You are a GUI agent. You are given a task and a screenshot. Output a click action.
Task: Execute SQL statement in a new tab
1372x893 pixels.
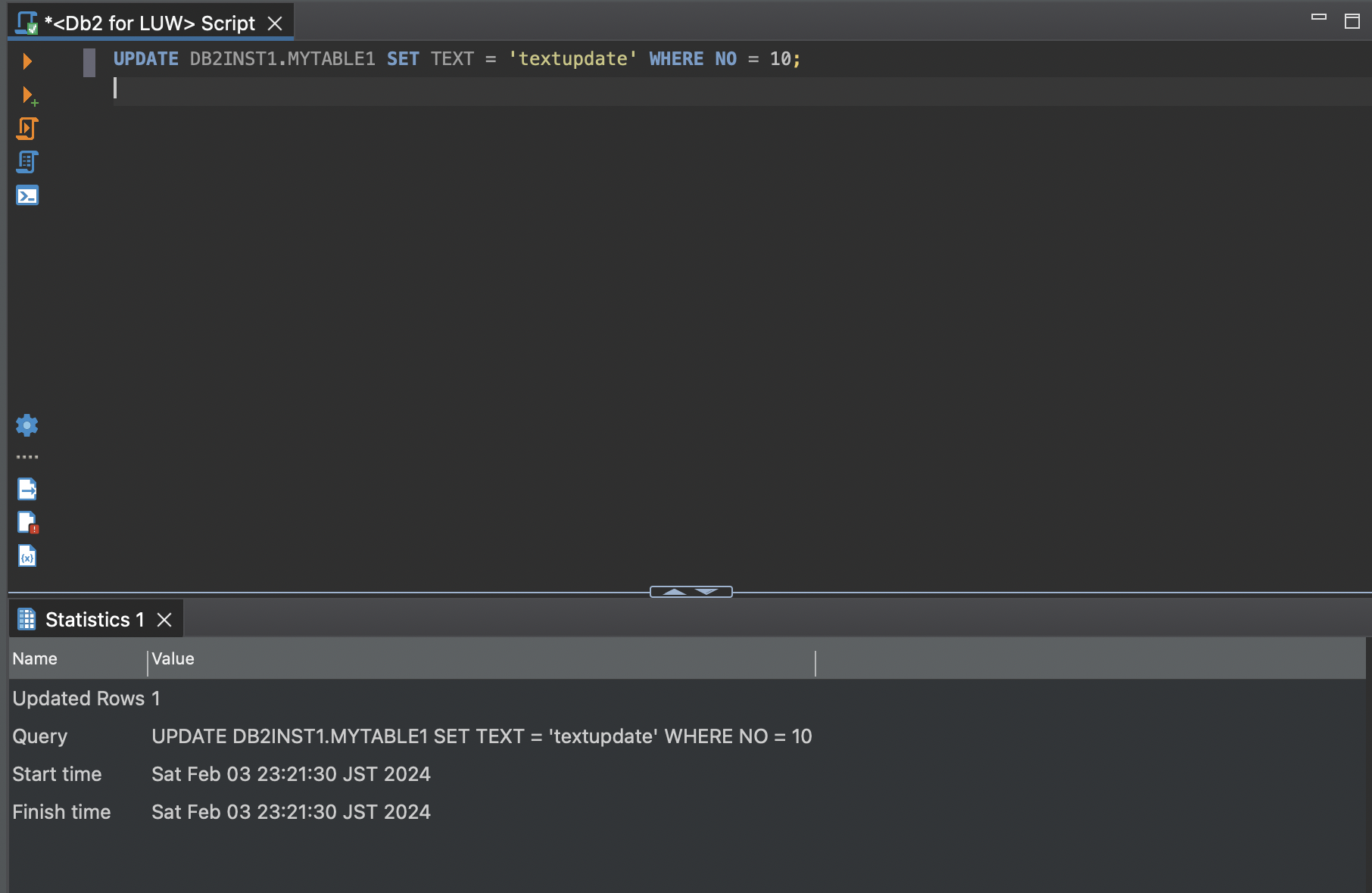(x=29, y=96)
